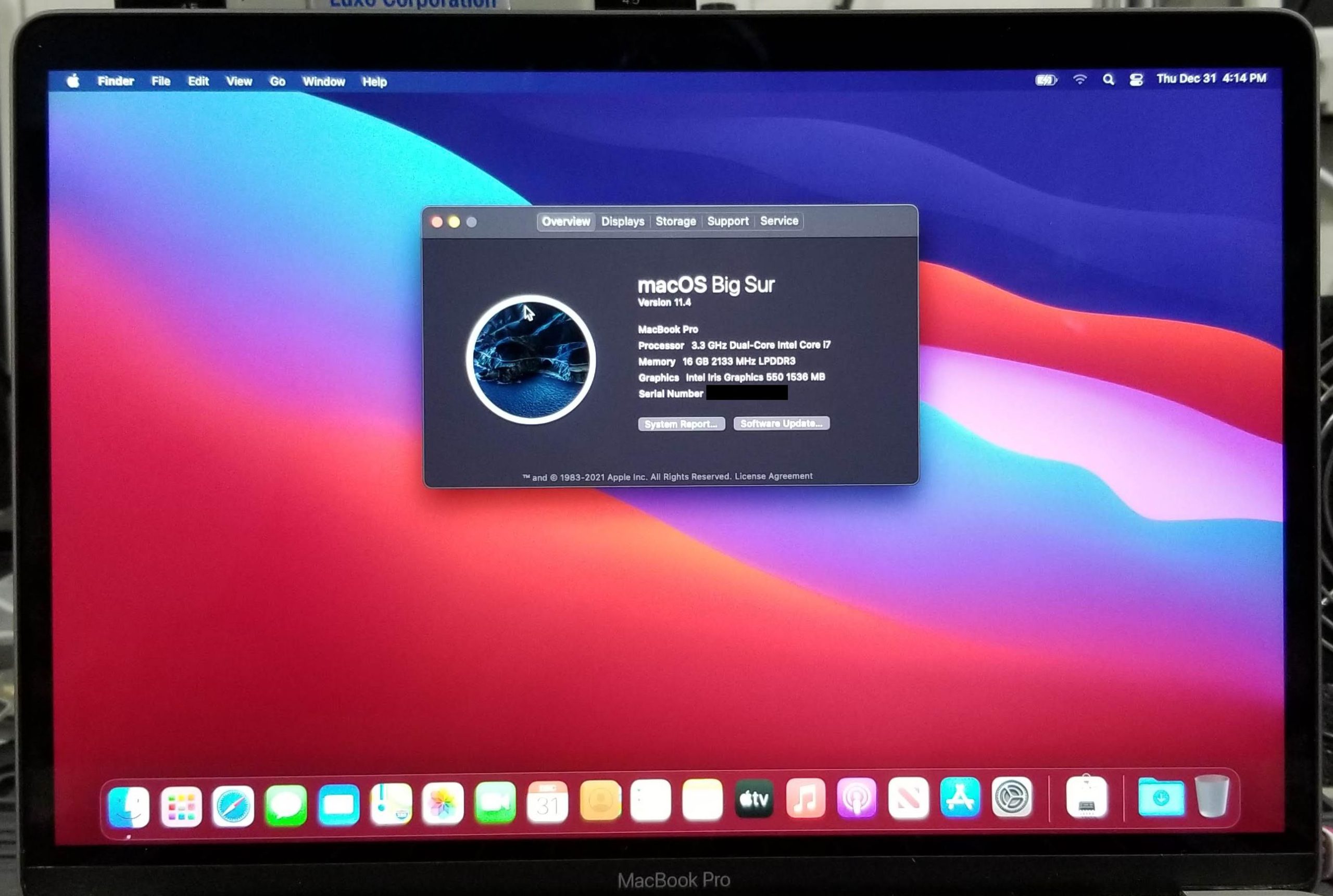
Task: Open Control Center in menu bar
Action: [x=1136, y=80]
